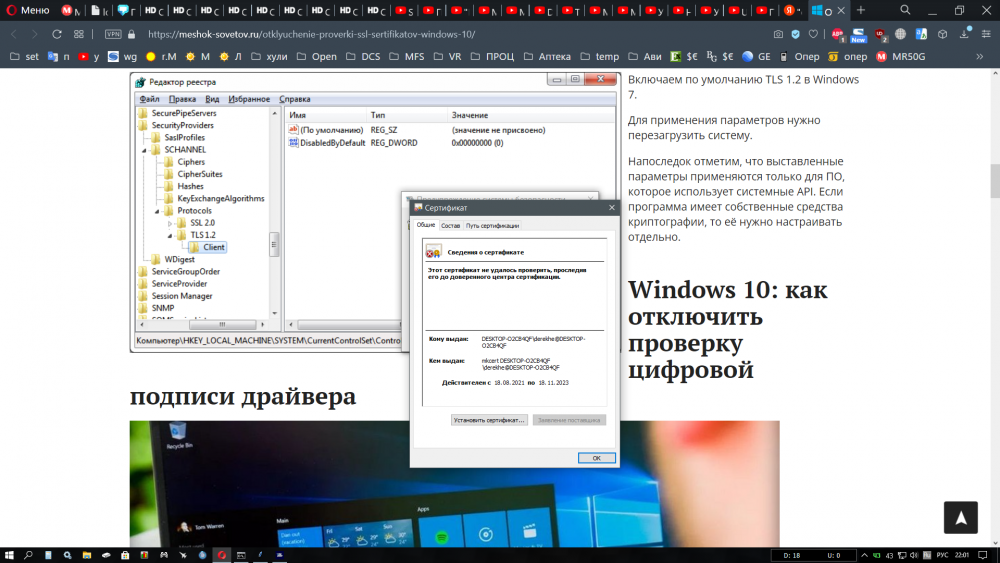Viewport: 1000px width, 563px height.
Task: Toggle the VPN badge in address bar
Action: pos(113,34)
